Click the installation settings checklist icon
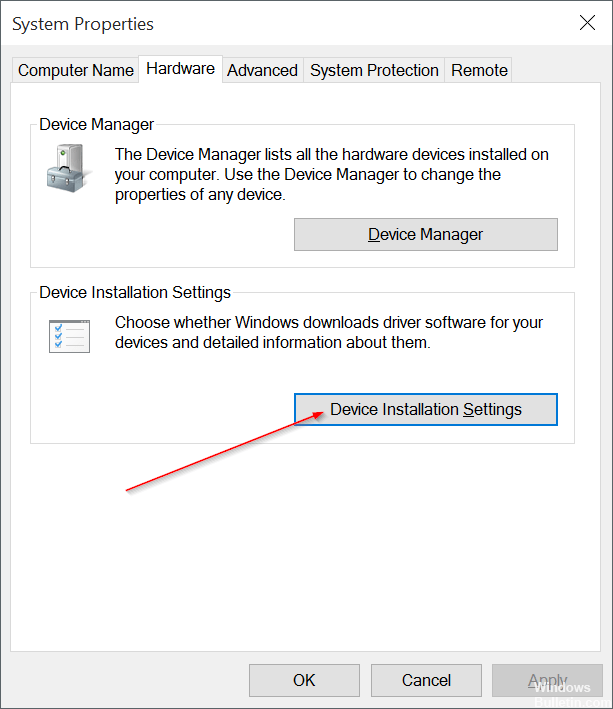613x709 pixels. coord(69,336)
